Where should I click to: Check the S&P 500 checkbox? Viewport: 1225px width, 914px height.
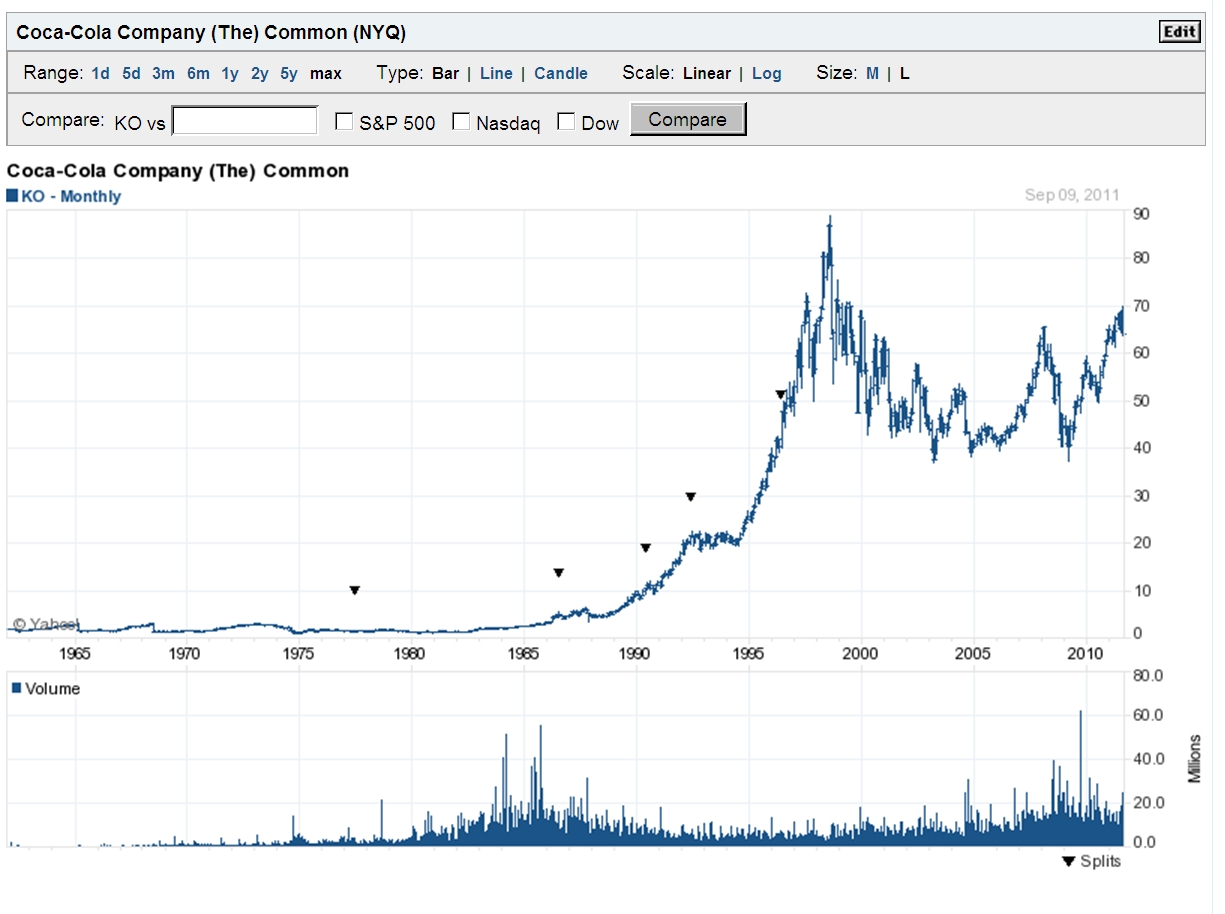pyautogui.click(x=344, y=121)
